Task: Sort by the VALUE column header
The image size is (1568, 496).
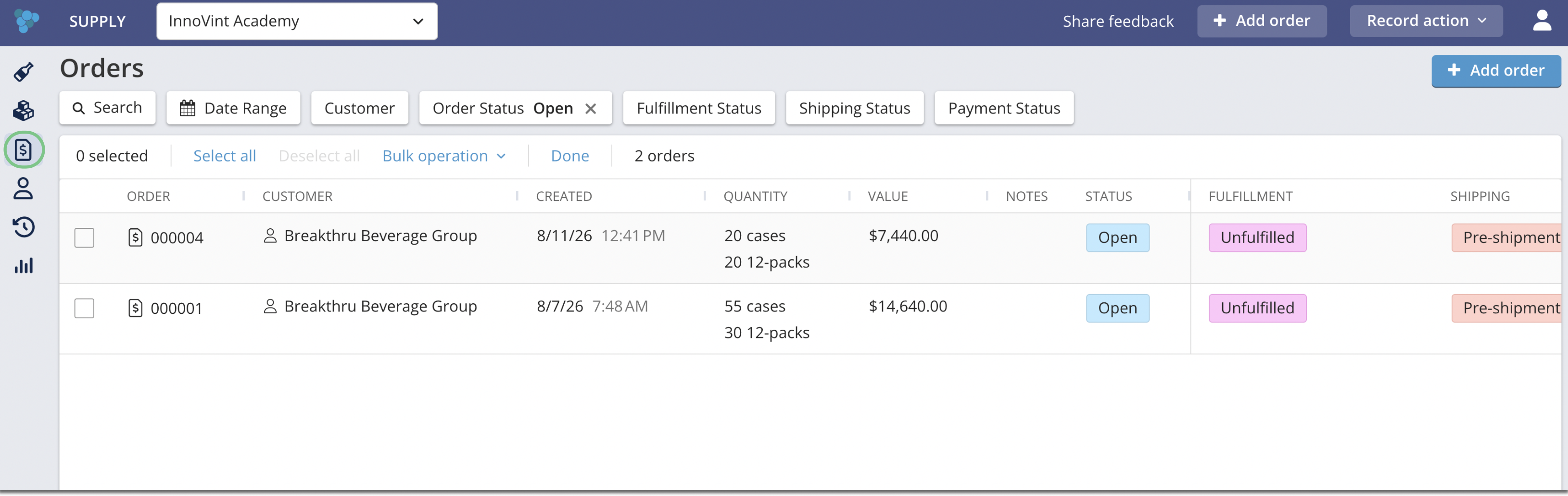Action: [888, 196]
